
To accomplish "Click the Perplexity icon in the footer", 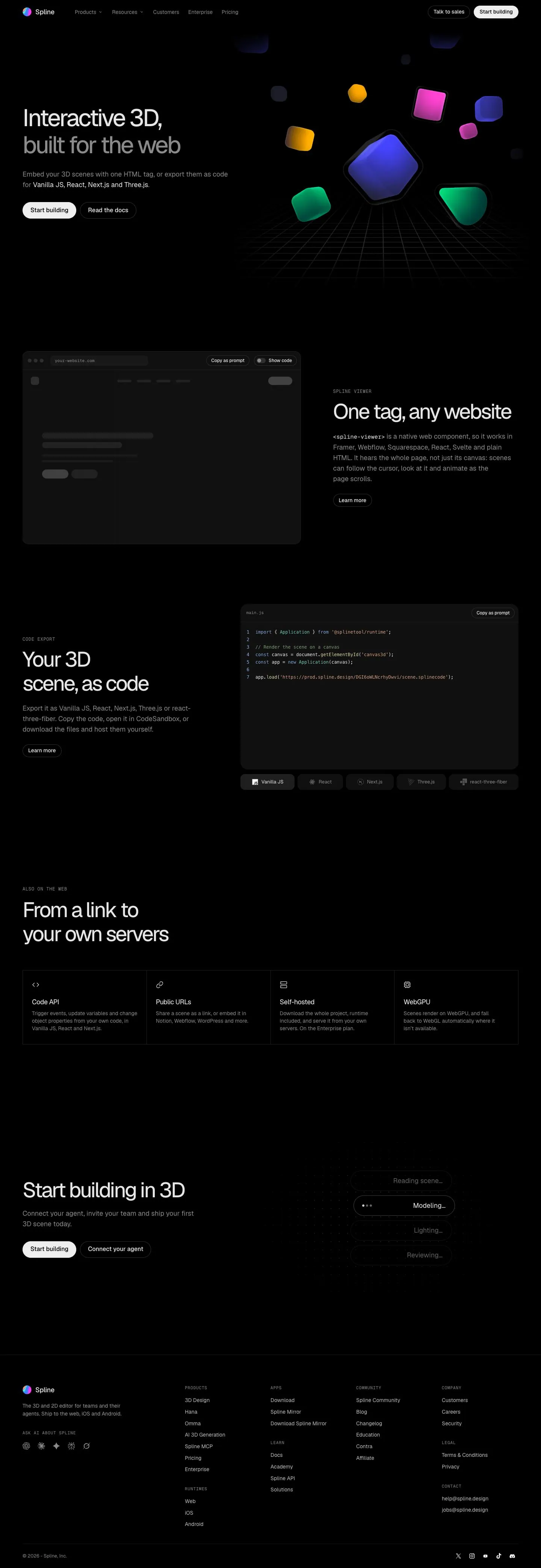I will point(71,1446).
